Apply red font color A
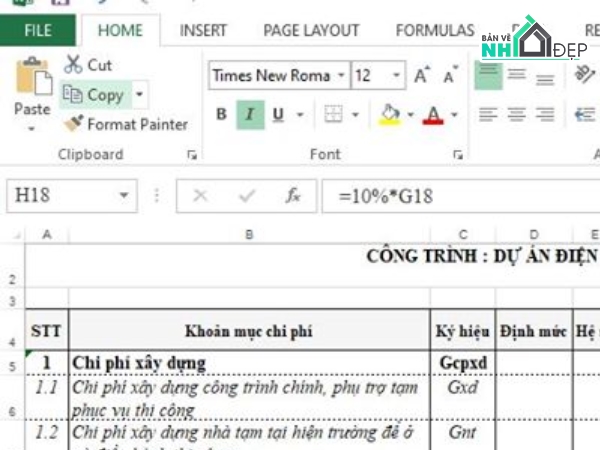The width and height of the screenshot is (600, 450). click(433, 115)
